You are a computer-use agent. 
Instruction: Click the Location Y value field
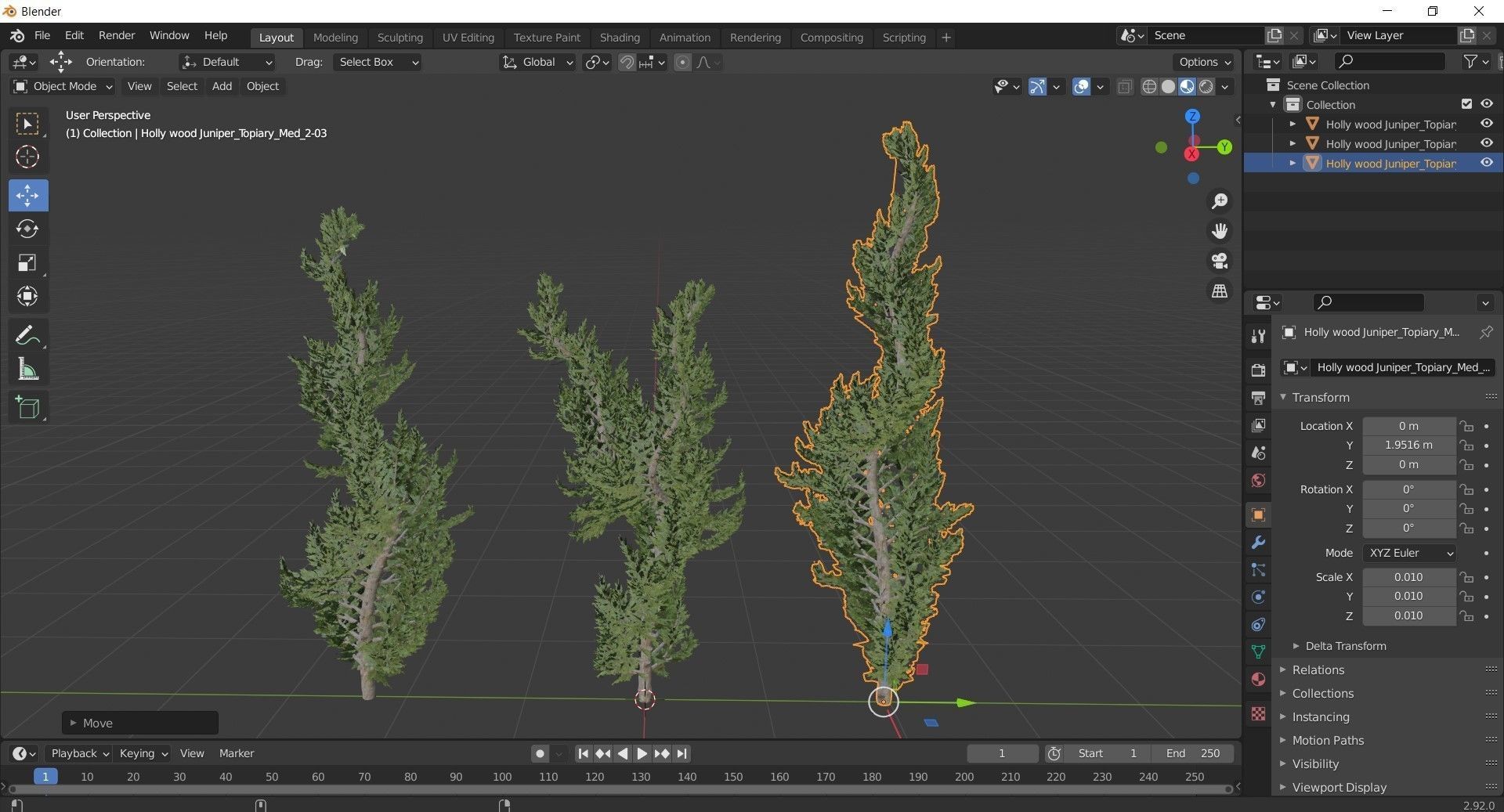pyautogui.click(x=1409, y=445)
